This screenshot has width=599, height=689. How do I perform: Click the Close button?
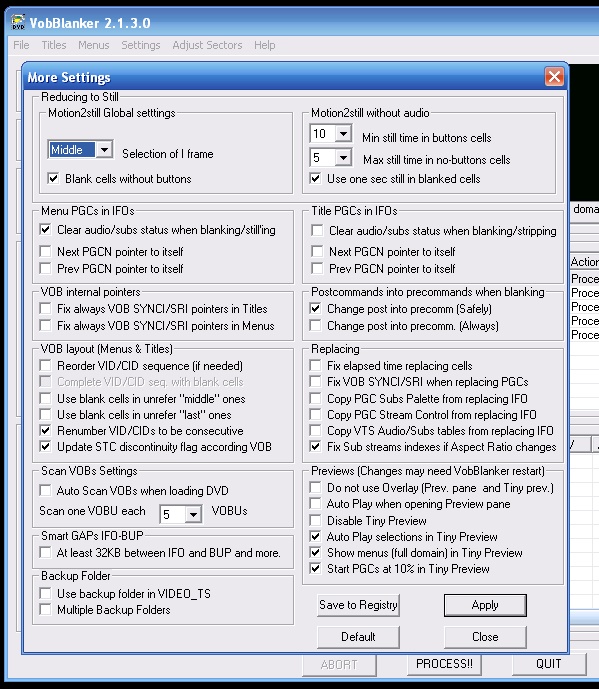(485, 637)
